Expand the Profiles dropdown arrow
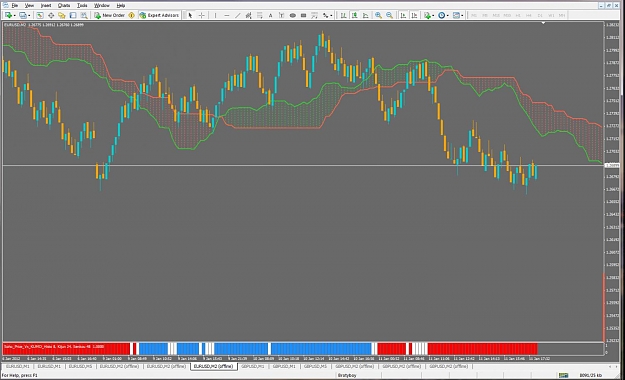The height and width of the screenshot is (380, 625). pyautogui.click(x=29, y=16)
